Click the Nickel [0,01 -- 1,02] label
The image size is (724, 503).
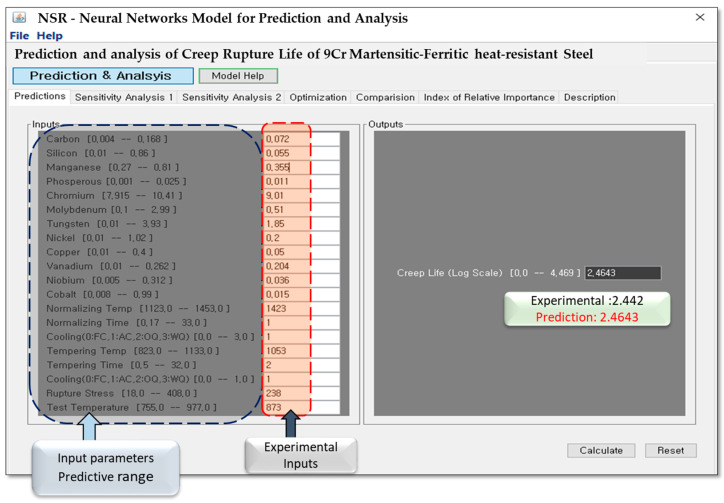tap(99, 238)
